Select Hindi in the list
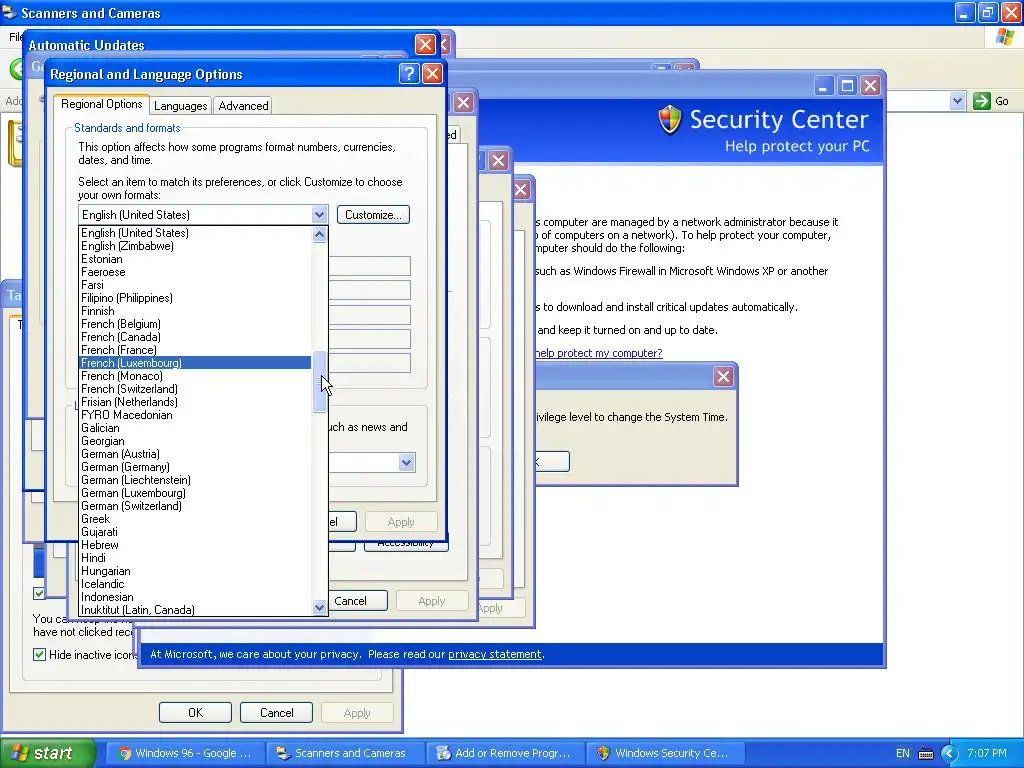This screenshot has height=768, width=1024. [x=195, y=558]
